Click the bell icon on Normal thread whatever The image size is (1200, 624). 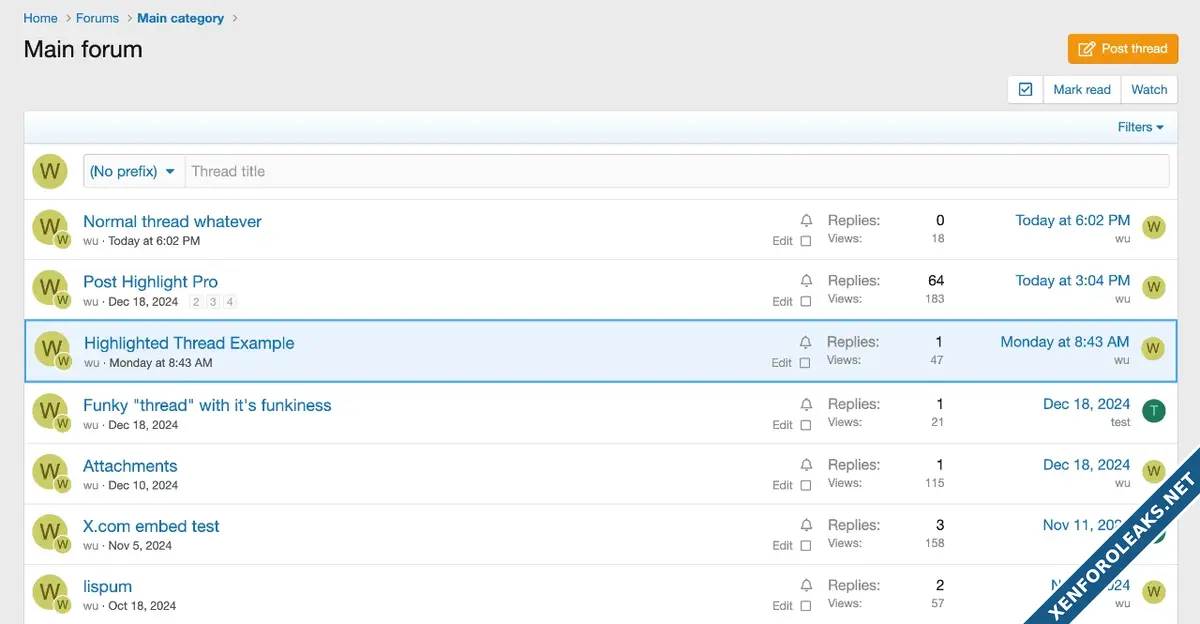click(806, 221)
